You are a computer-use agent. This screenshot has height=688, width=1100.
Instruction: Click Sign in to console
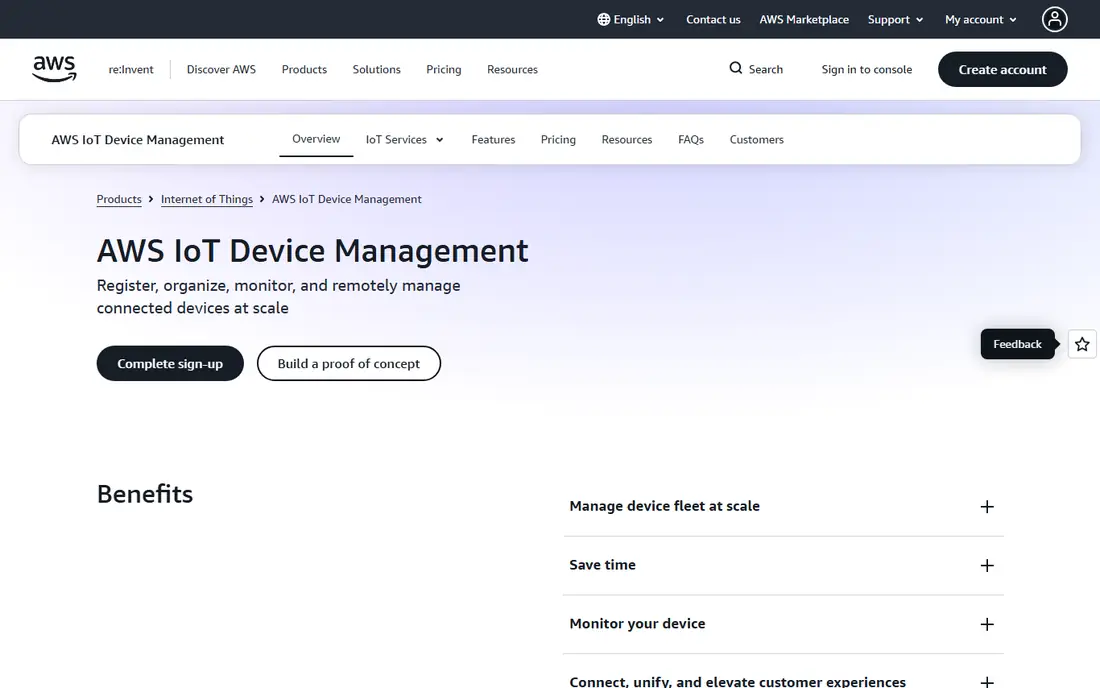pyautogui.click(x=866, y=69)
